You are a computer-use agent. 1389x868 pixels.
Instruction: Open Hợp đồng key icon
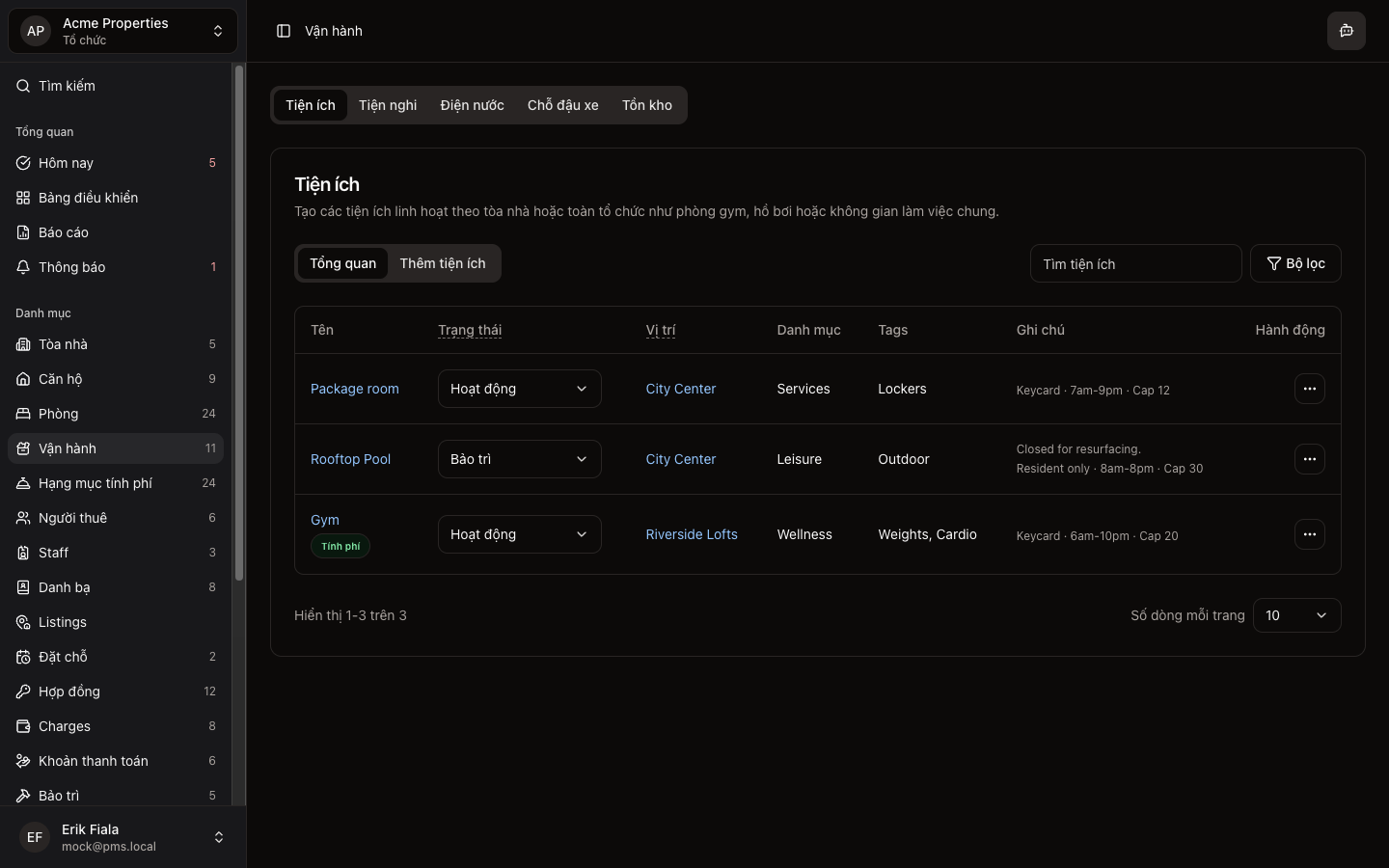click(23, 692)
